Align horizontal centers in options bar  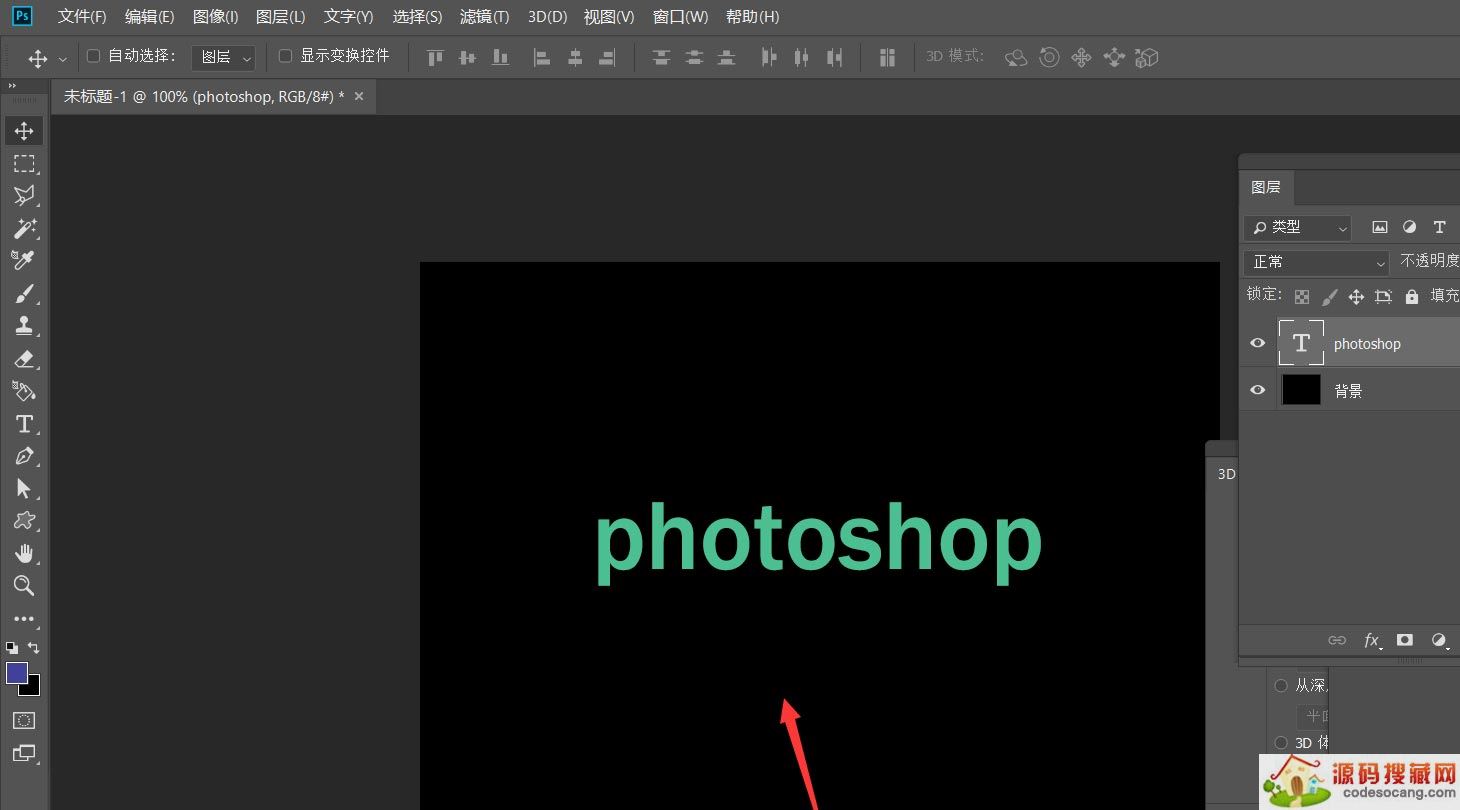click(575, 58)
